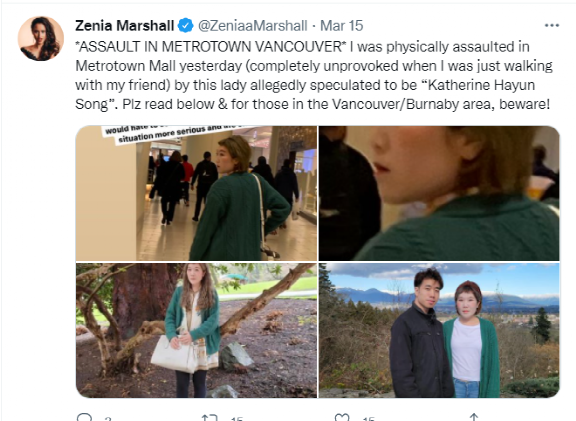Open Zenia Marshall's round profile avatar
Screen dimensions: 576x421
click(41, 38)
